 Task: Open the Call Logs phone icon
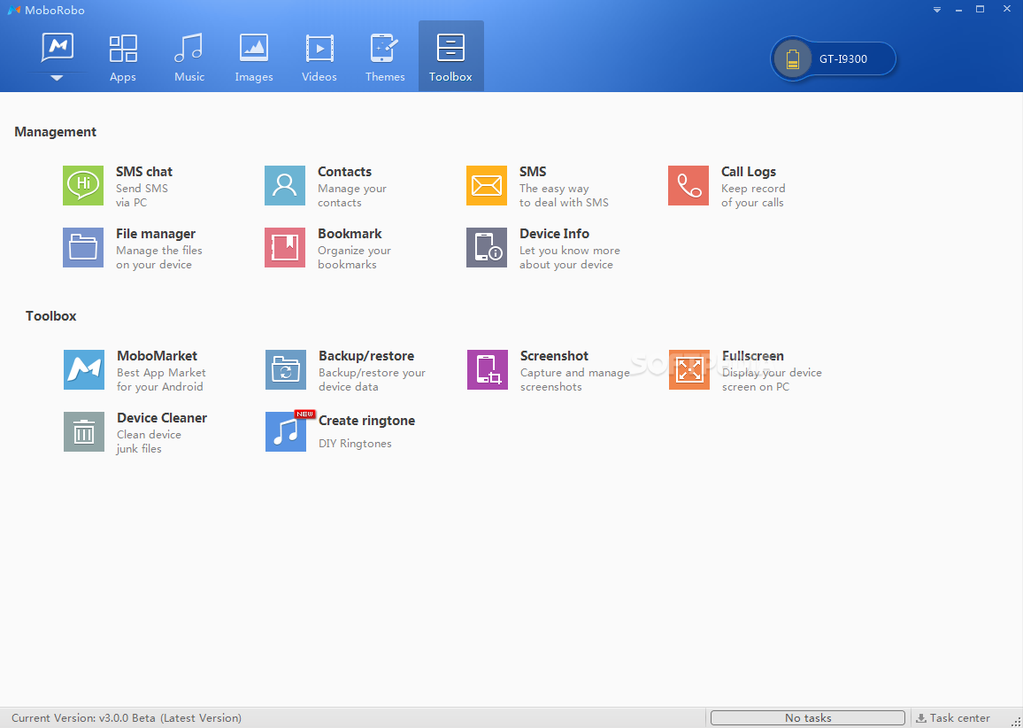click(688, 186)
